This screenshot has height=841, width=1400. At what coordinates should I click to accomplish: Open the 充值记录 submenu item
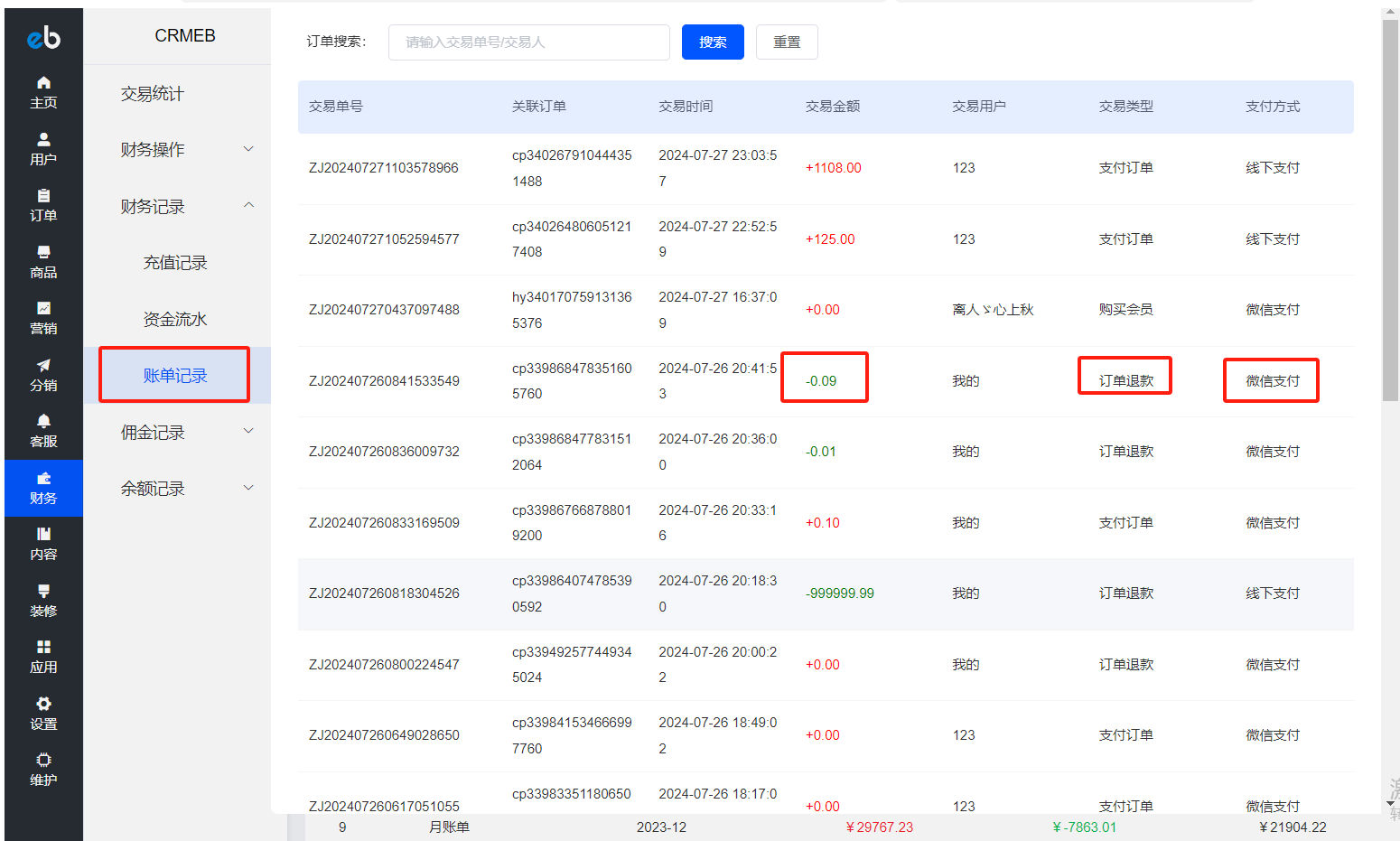coord(175,263)
